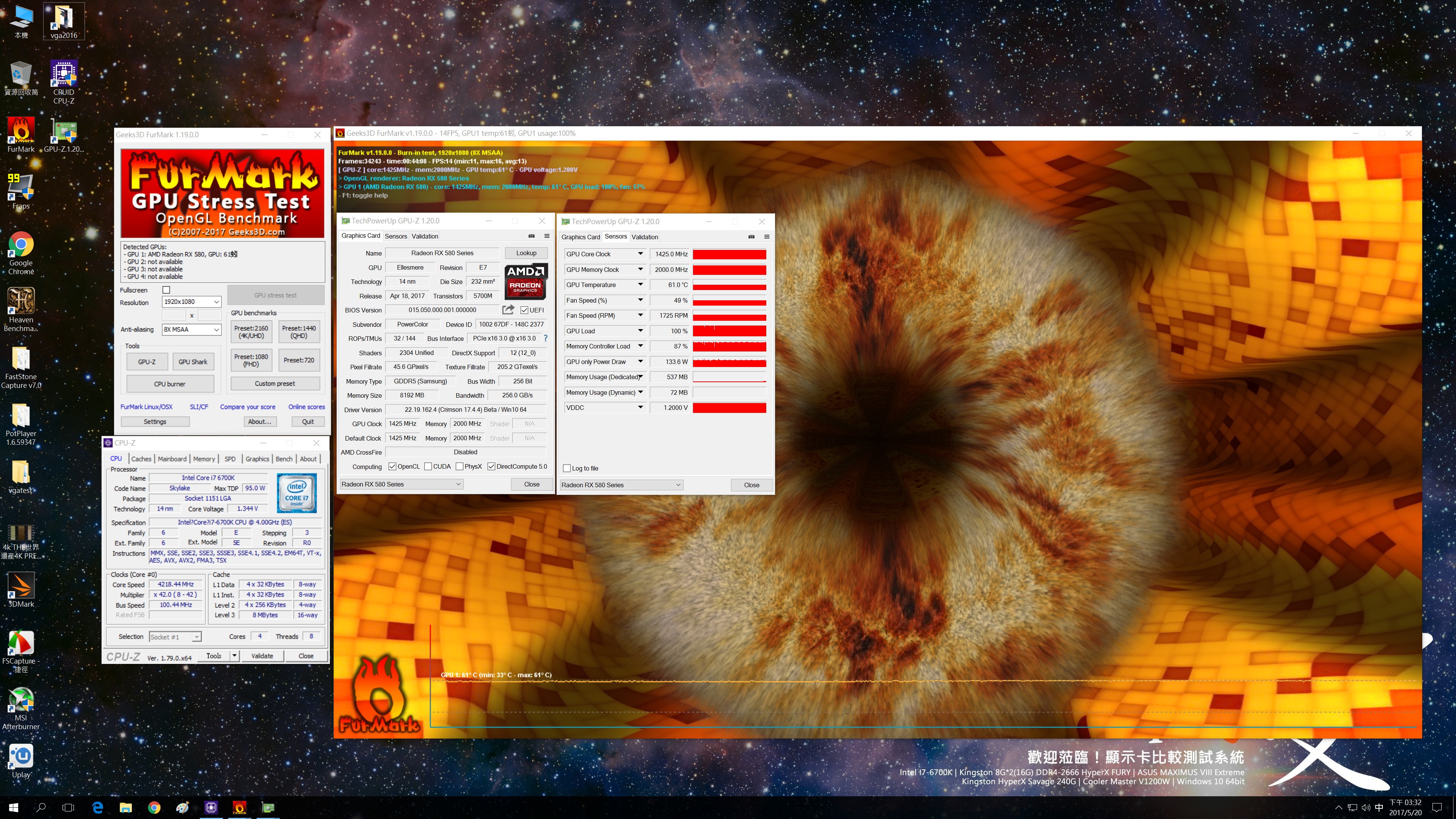Open File Explorer from the taskbar
The width and height of the screenshot is (1456, 819).
point(126,807)
